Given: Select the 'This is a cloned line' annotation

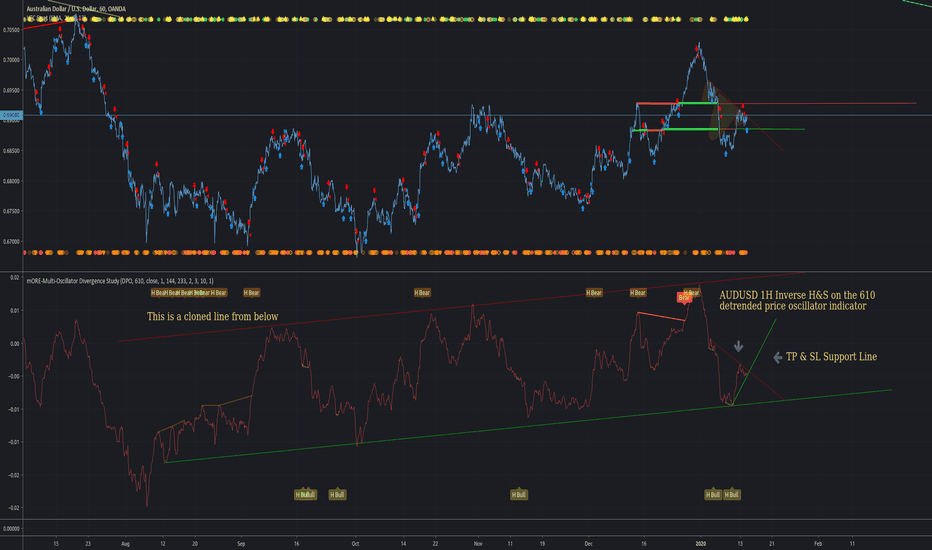Looking at the screenshot, I should (x=213, y=316).
